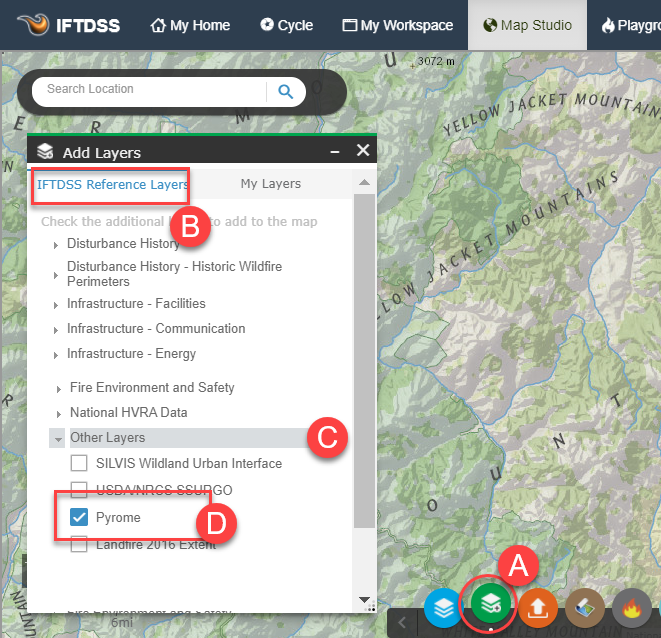The width and height of the screenshot is (661, 638).
Task: Open the Cycle menu item
Action: pyautogui.click(x=287, y=25)
